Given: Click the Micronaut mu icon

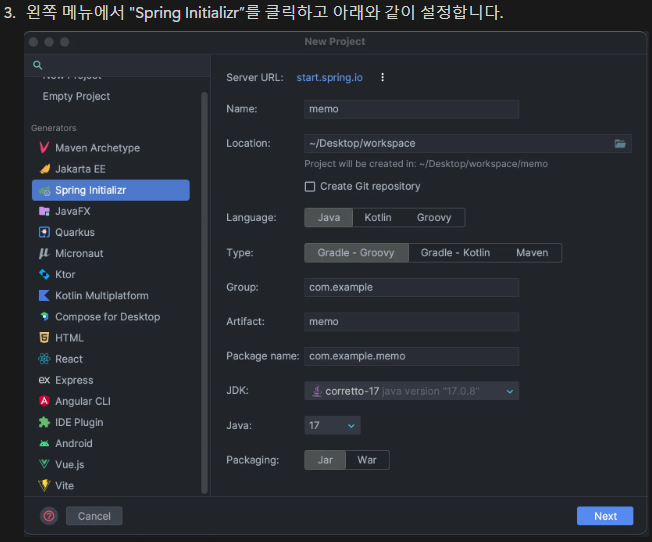Looking at the screenshot, I should point(44,253).
